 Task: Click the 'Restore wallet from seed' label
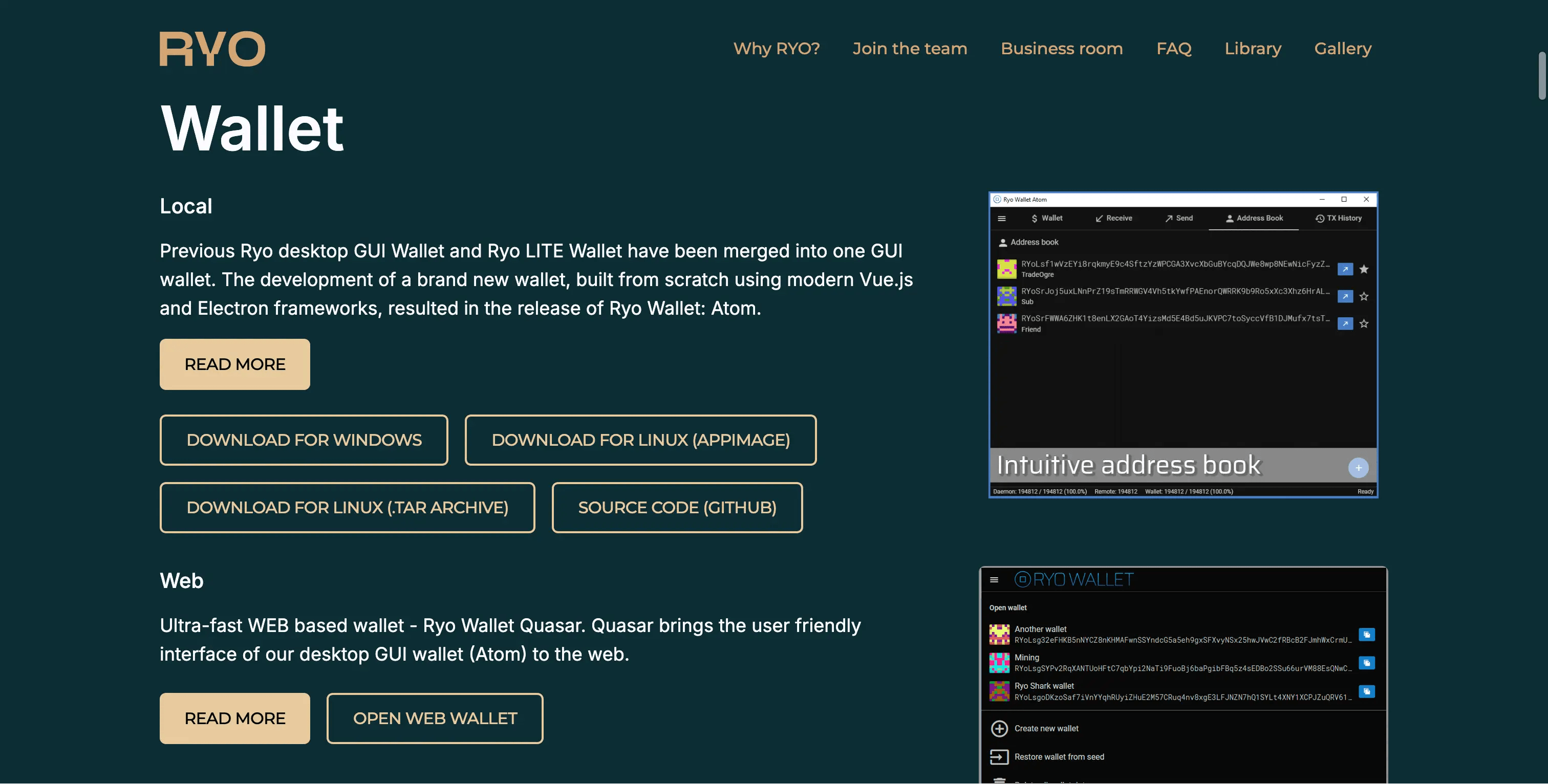tap(1059, 757)
